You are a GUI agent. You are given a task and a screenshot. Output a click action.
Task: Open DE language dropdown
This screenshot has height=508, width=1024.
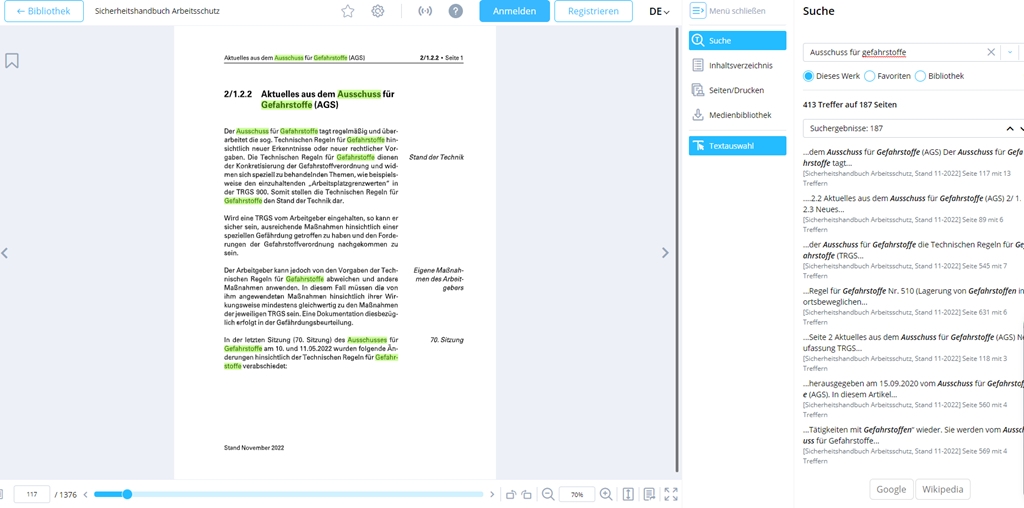point(660,11)
